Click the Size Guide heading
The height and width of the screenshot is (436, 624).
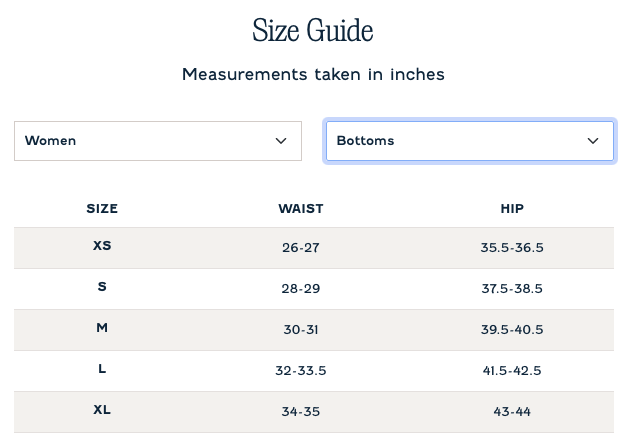[x=313, y=30]
